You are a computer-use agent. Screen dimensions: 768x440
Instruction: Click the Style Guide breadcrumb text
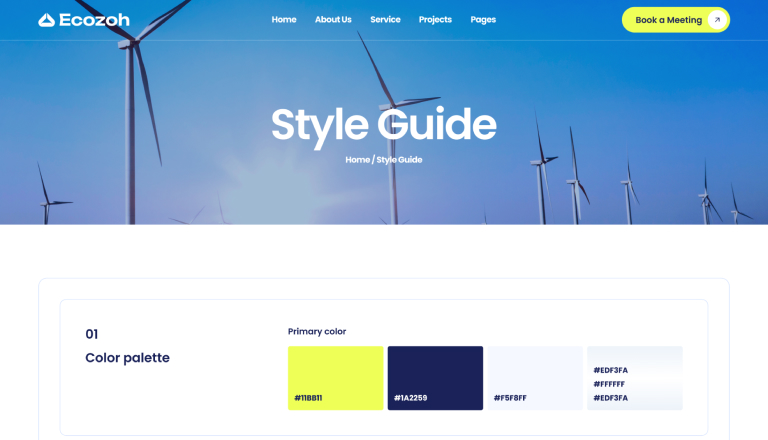point(399,160)
